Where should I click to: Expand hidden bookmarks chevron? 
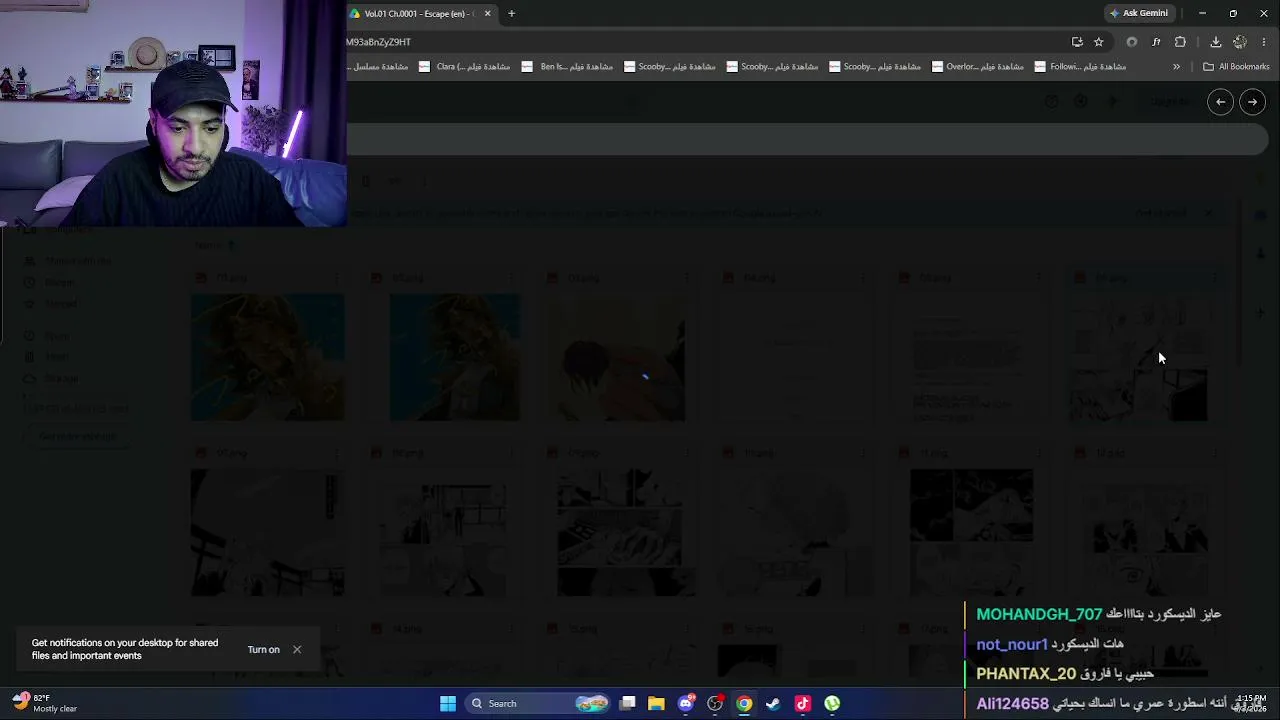pyautogui.click(x=1176, y=67)
